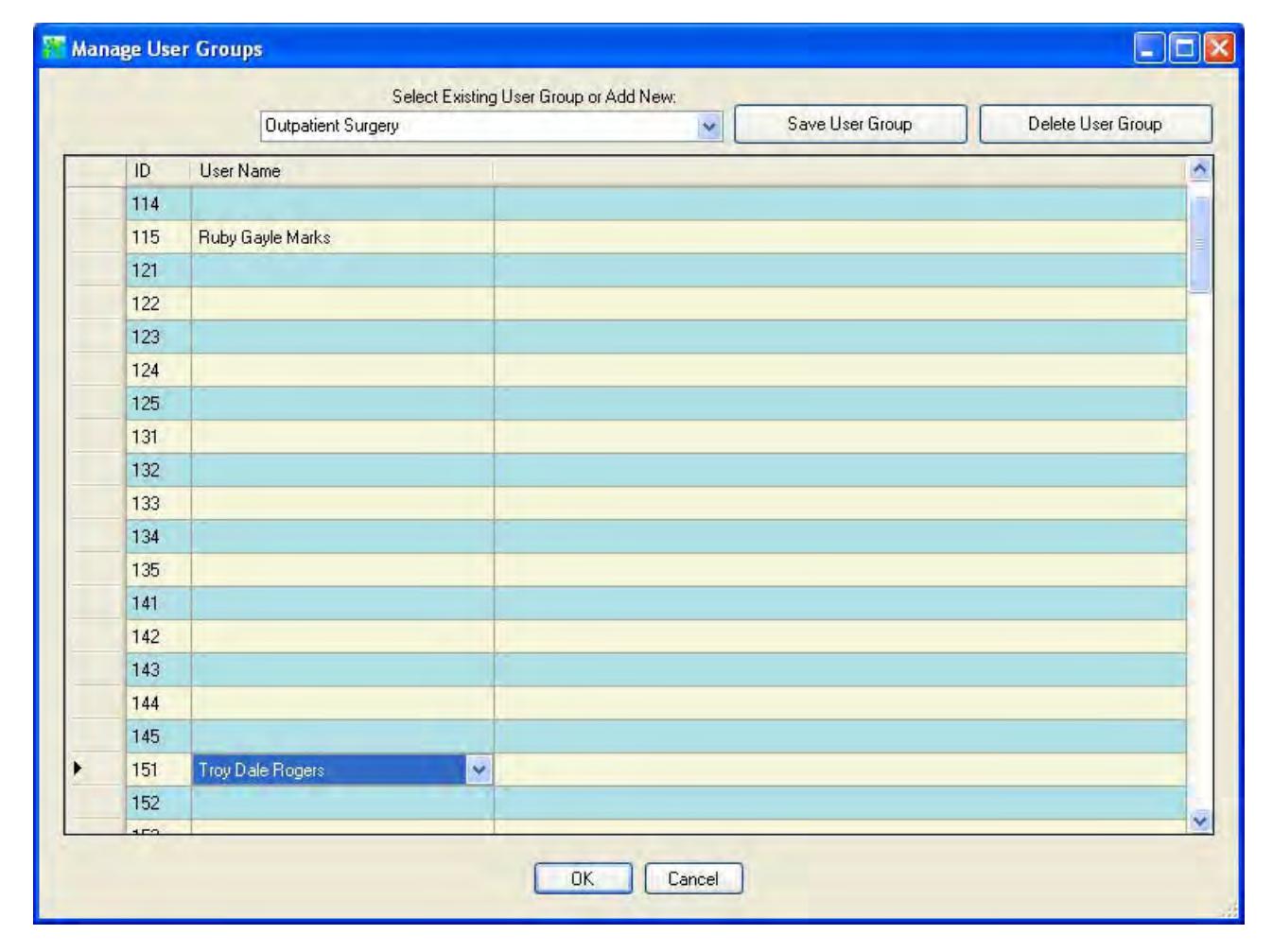Select ID cell 135
The image size is (1273, 952).
click(159, 570)
